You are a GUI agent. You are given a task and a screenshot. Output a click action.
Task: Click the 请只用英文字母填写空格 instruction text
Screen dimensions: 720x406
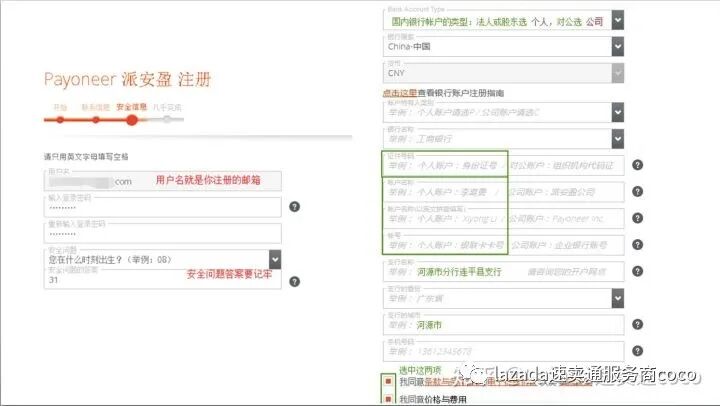pyautogui.click(x=86, y=157)
